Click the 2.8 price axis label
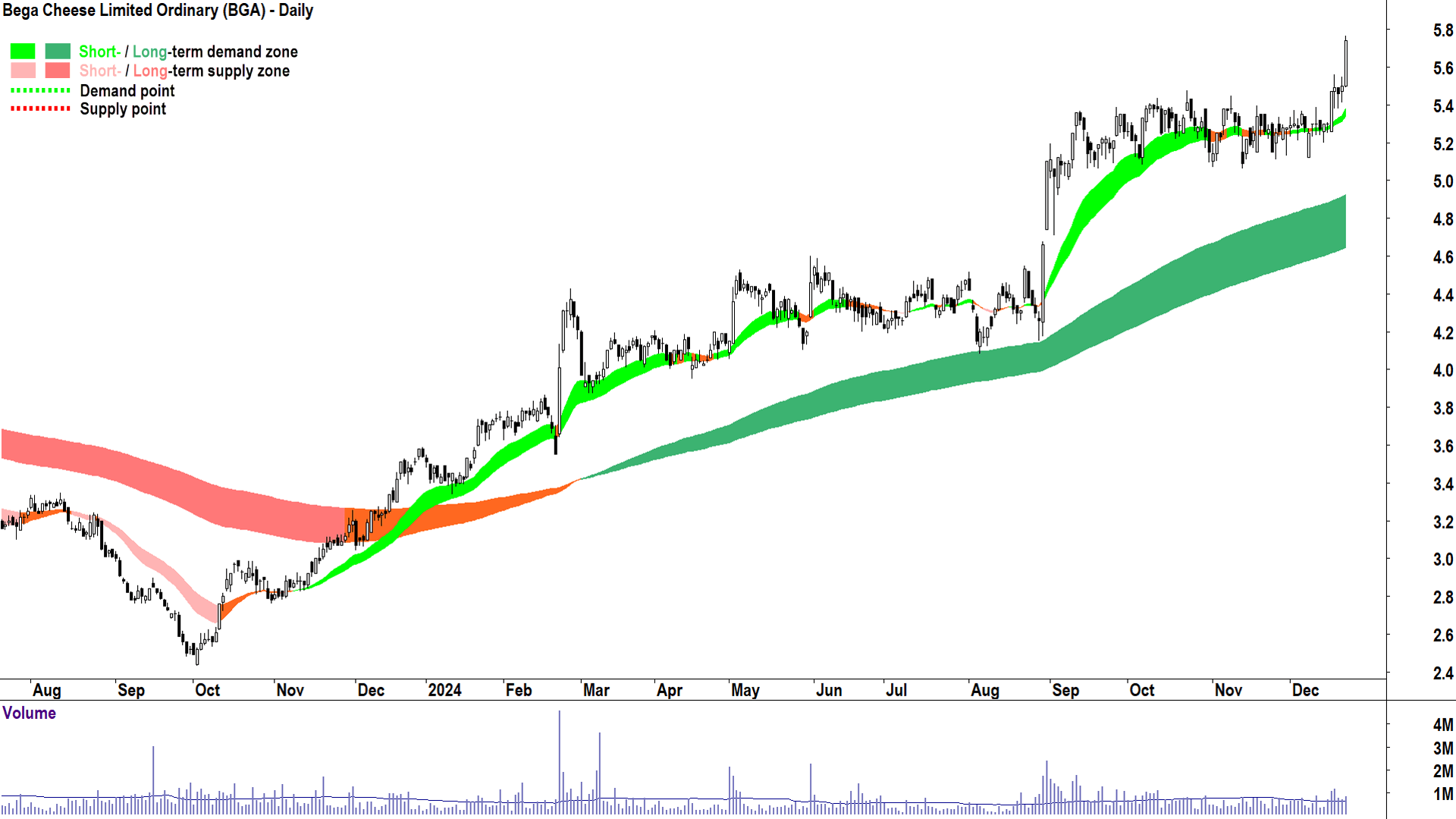 coord(1443,598)
